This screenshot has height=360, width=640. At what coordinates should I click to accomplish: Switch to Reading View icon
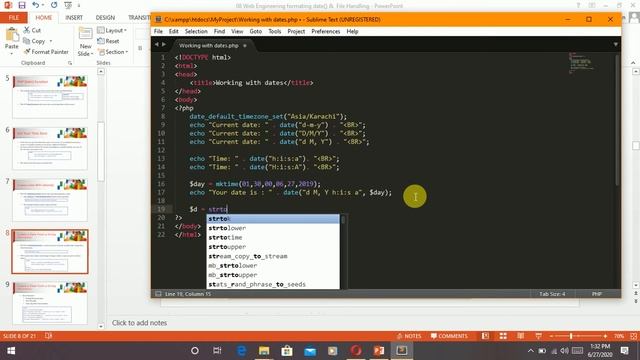click(520, 336)
